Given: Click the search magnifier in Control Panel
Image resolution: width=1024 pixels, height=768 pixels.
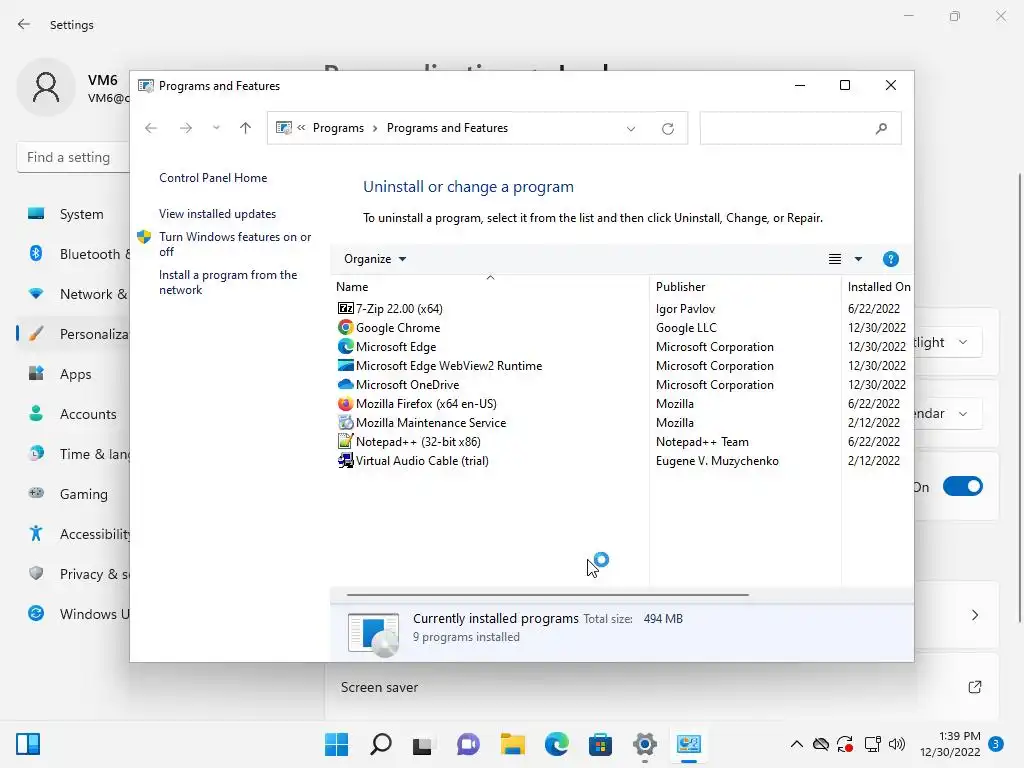Looking at the screenshot, I should tap(882, 128).
